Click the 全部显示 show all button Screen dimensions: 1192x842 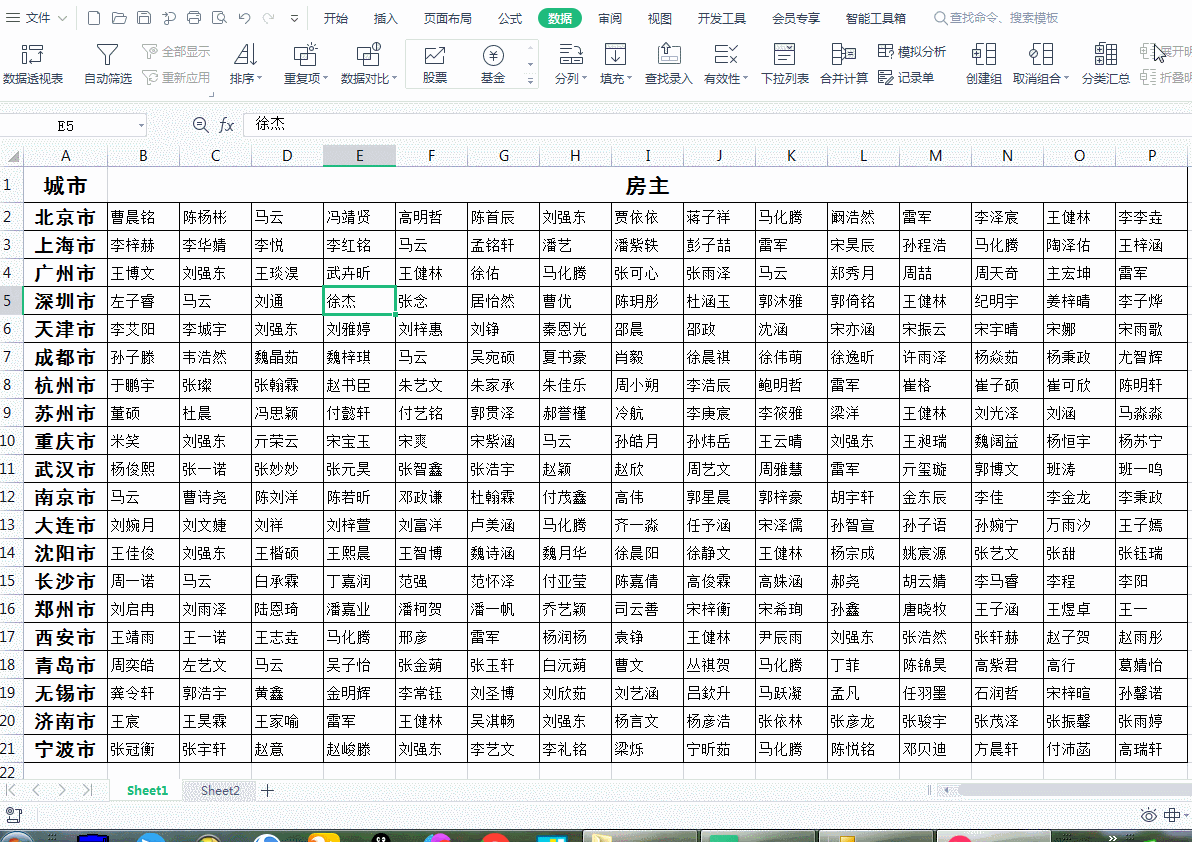[x=176, y=52]
